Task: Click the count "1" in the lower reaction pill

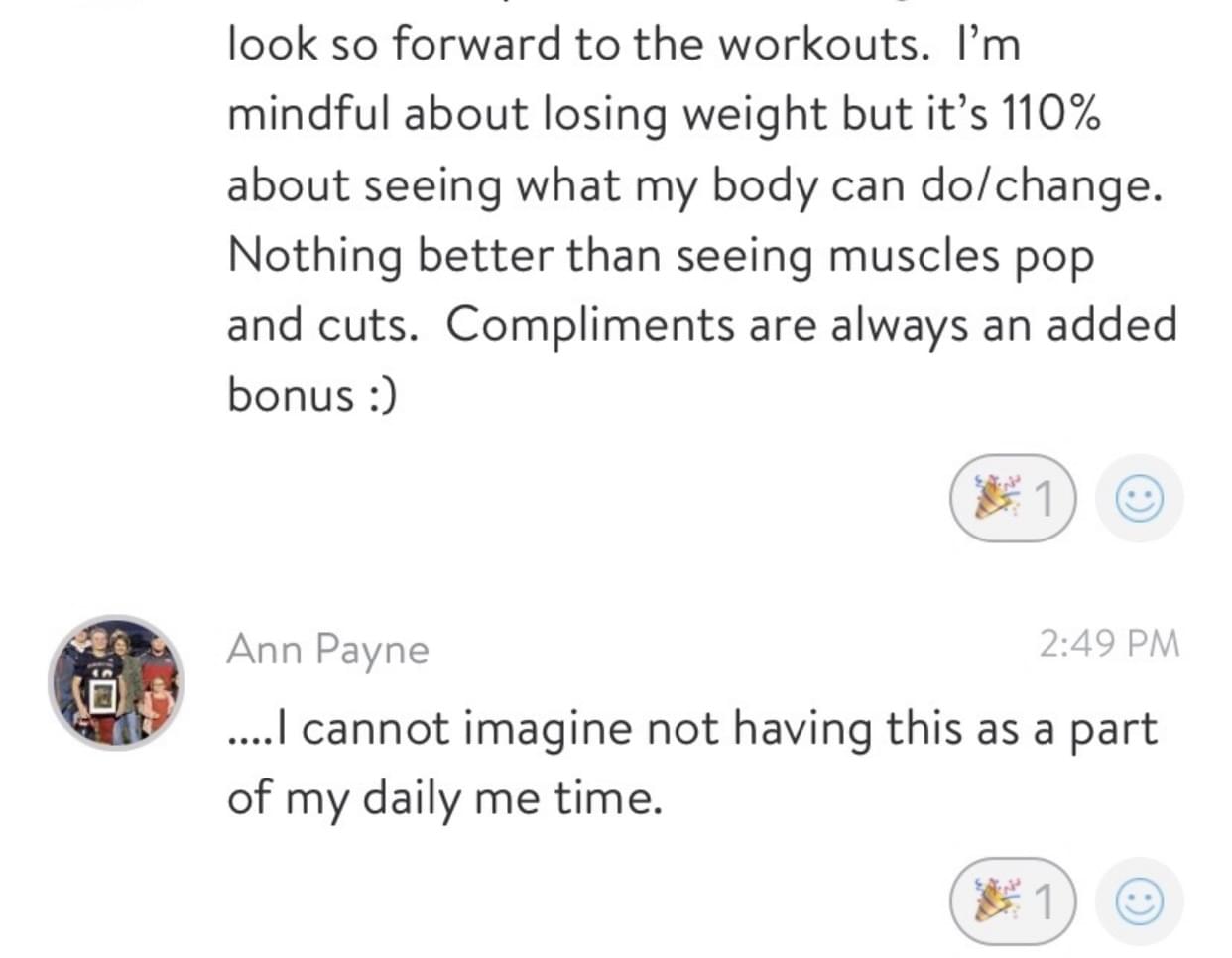Action: [x=1044, y=901]
